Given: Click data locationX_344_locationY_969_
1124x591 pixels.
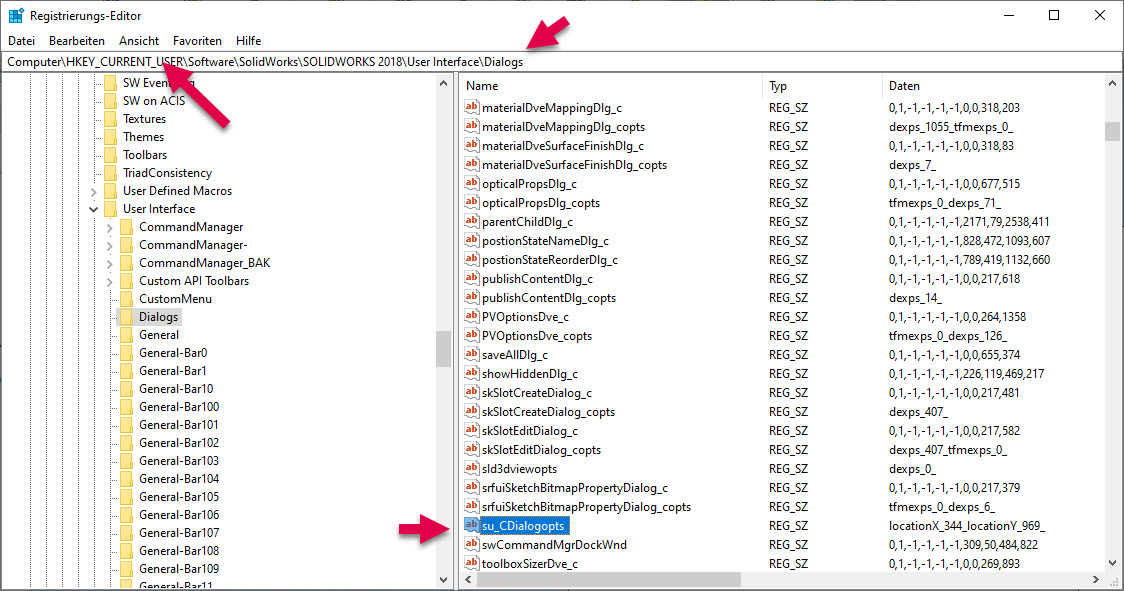Looking at the screenshot, I should pos(967,526).
